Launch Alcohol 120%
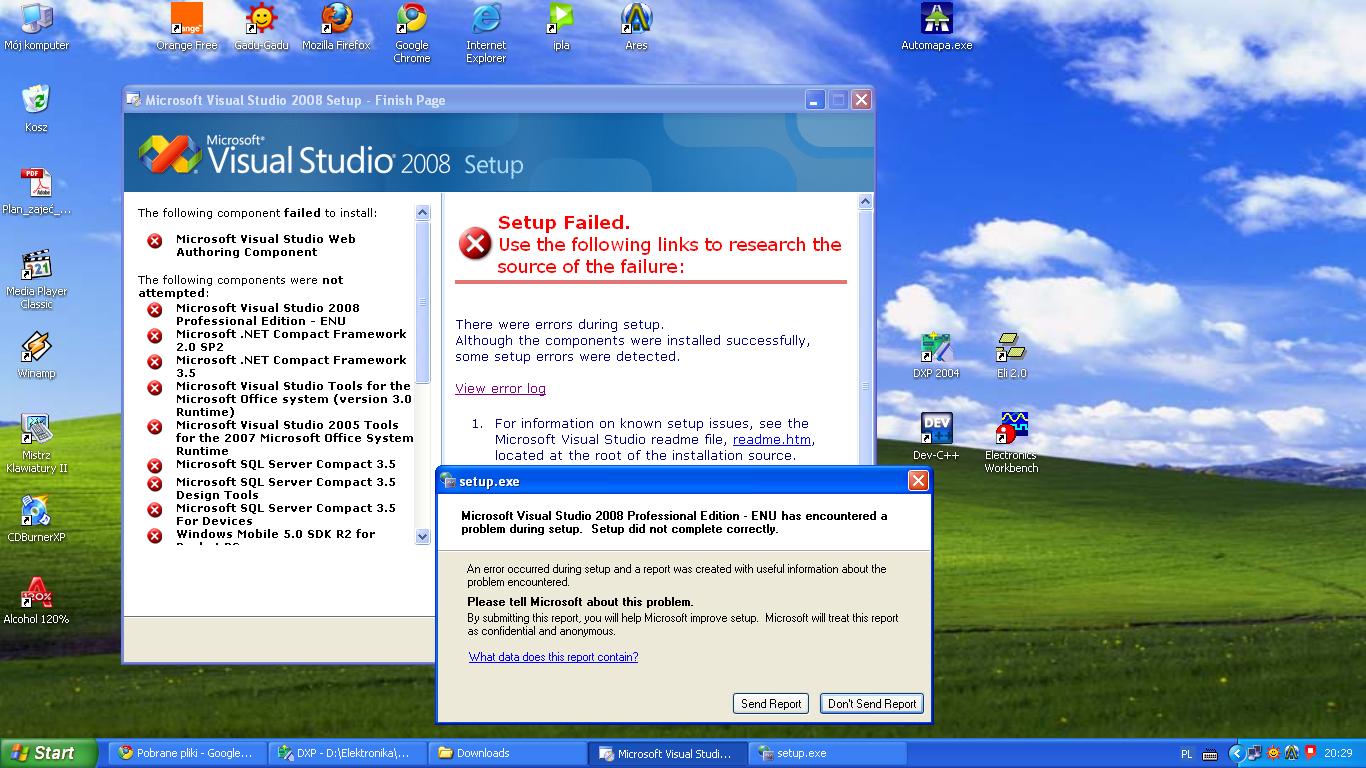The height and width of the screenshot is (768, 1366). (x=36, y=590)
